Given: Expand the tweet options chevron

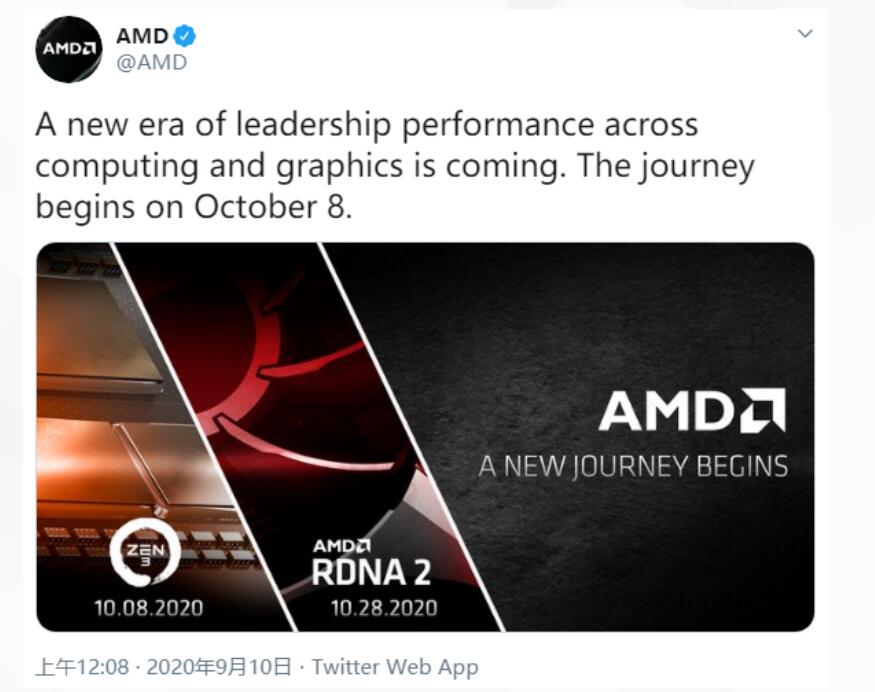Looking at the screenshot, I should point(804,34).
